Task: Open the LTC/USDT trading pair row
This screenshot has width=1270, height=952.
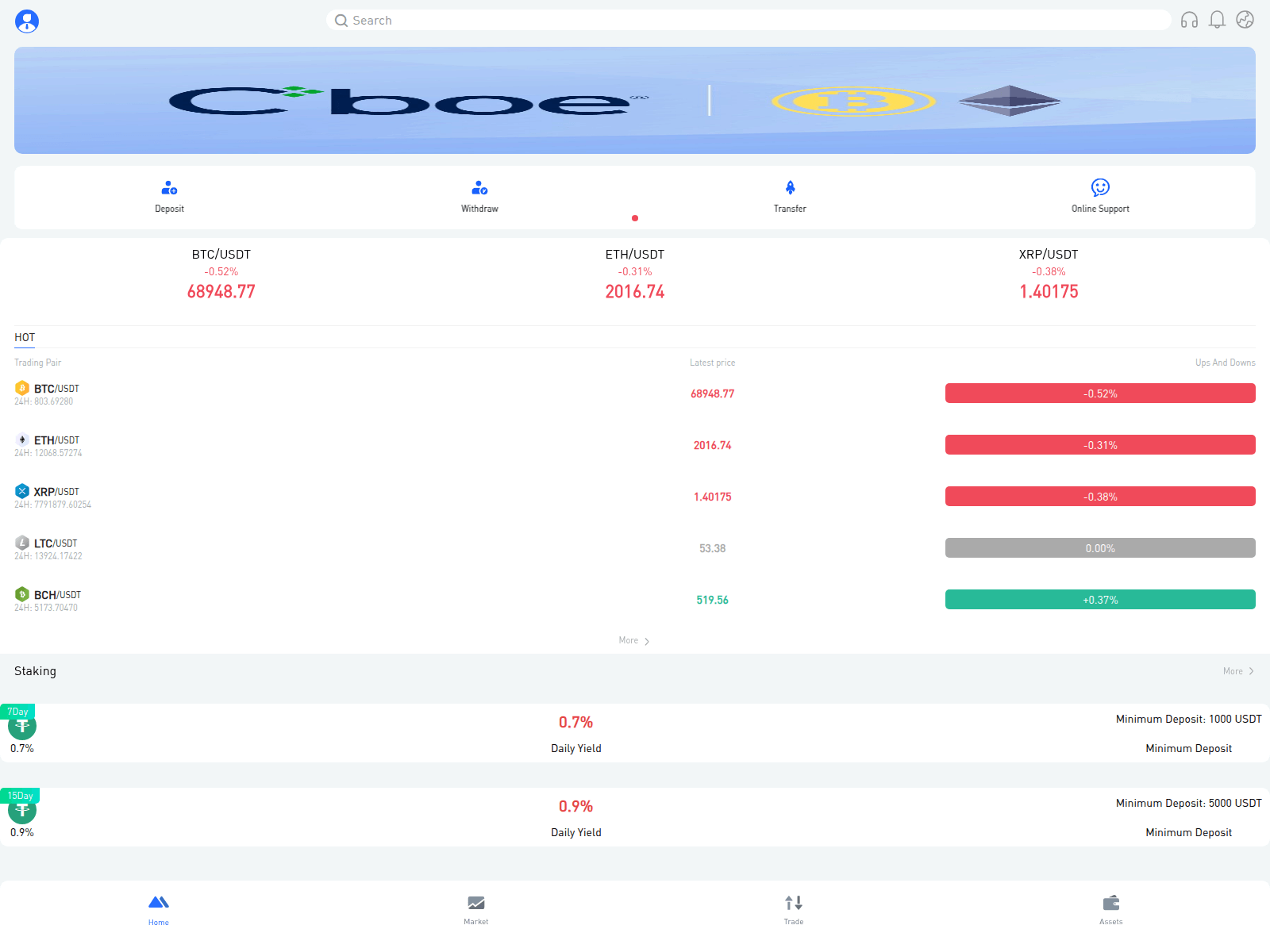Action: click(x=635, y=549)
